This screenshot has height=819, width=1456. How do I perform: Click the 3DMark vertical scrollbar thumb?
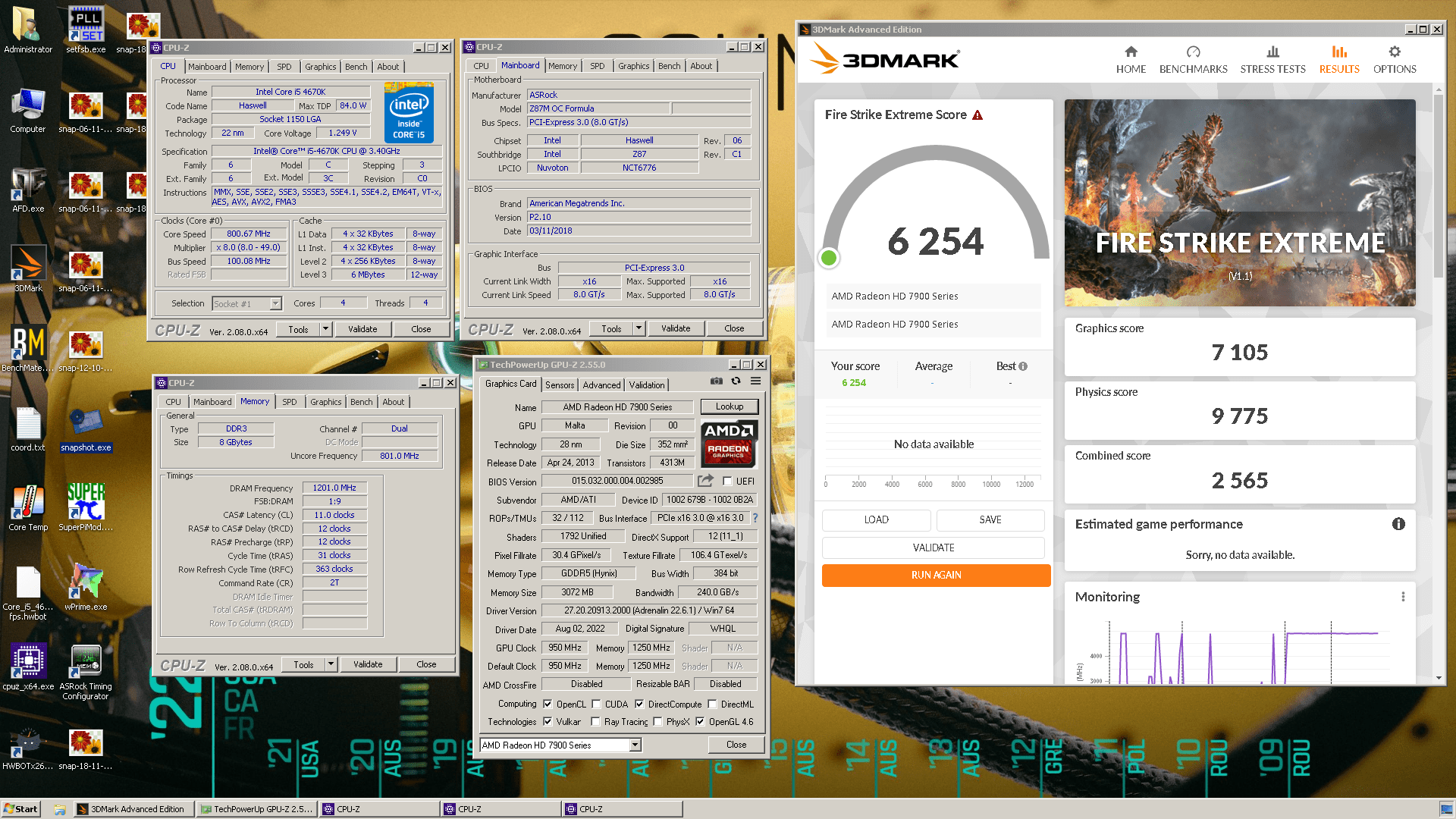[x=1439, y=185]
